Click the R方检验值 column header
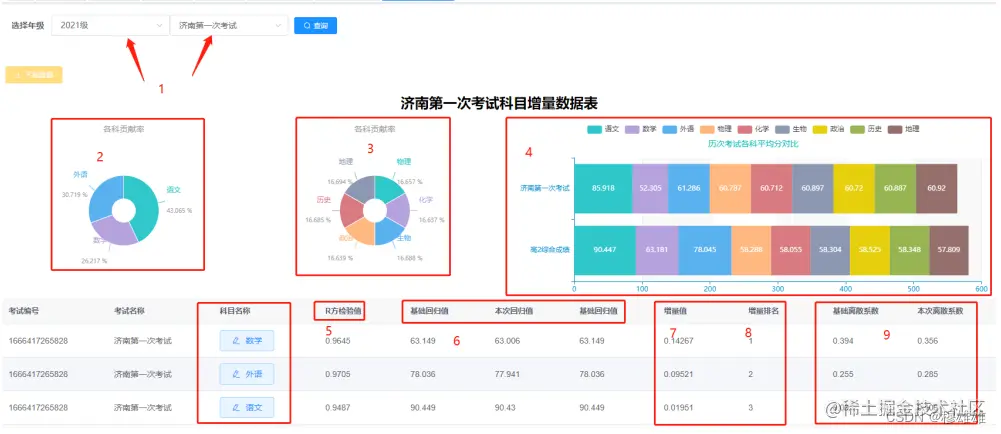The height and width of the screenshot is (434, 1001). click(x=343, y=311)
